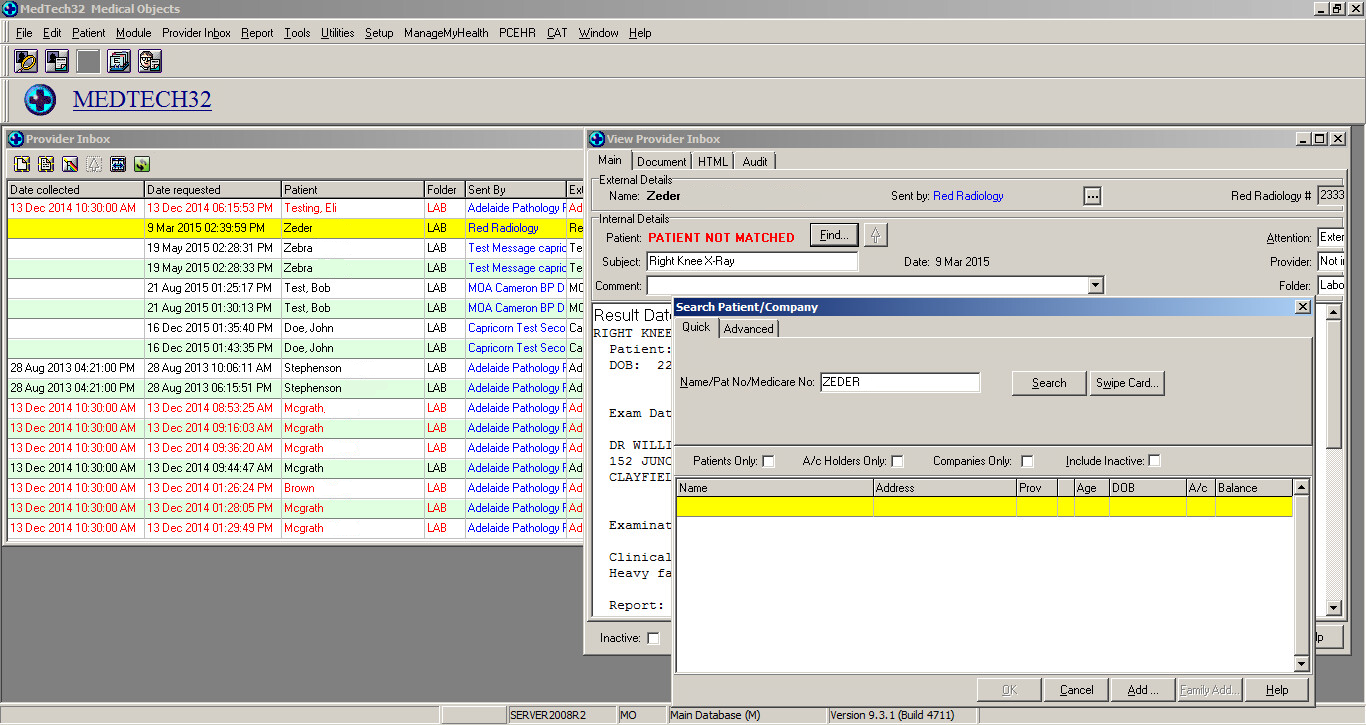
Task: Click the Address column header in search results
Action: (945, 488)
